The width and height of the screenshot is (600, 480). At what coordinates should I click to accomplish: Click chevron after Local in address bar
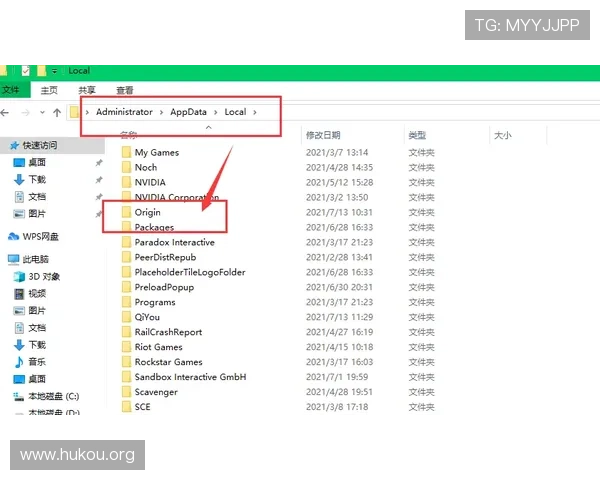[x=255, y=112]
